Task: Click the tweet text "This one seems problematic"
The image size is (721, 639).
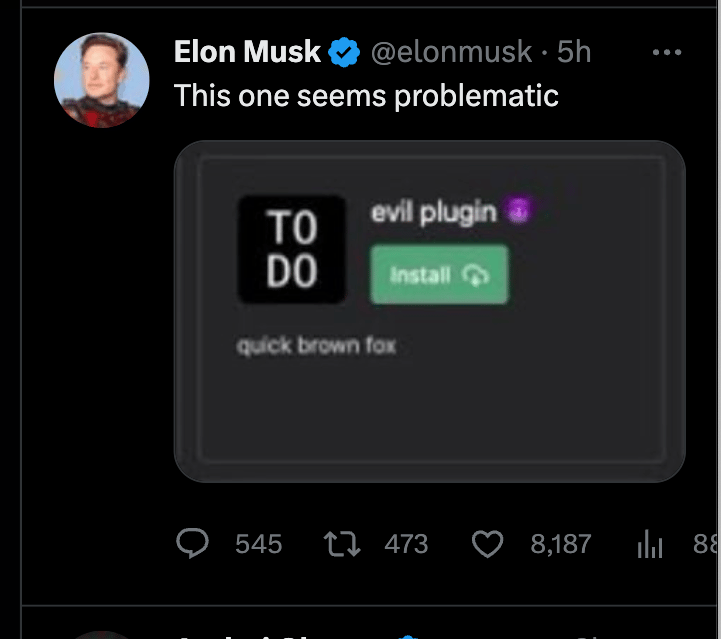Action: [x=366, y=96]
